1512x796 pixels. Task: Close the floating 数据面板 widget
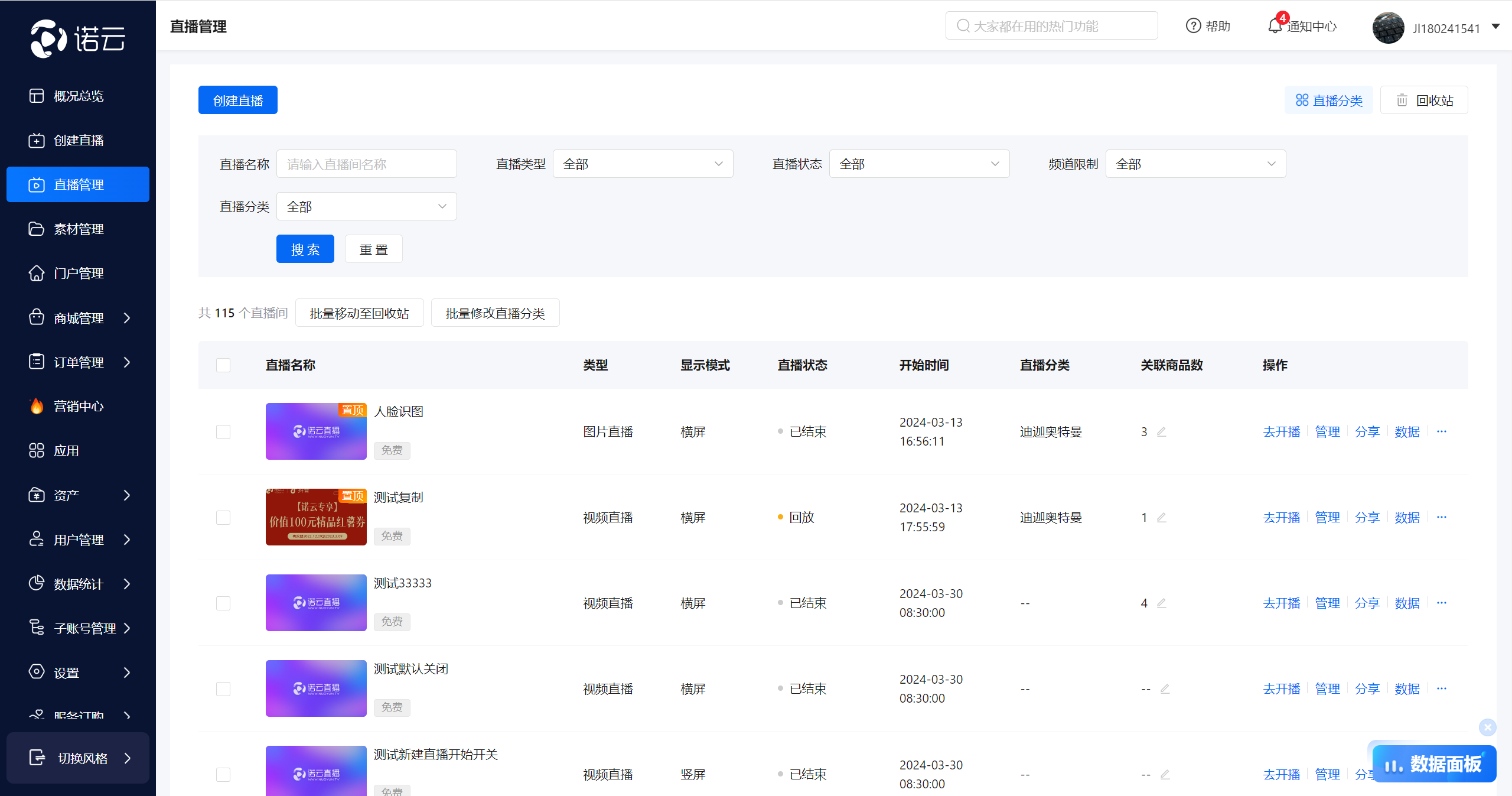tap(1487, 727)
